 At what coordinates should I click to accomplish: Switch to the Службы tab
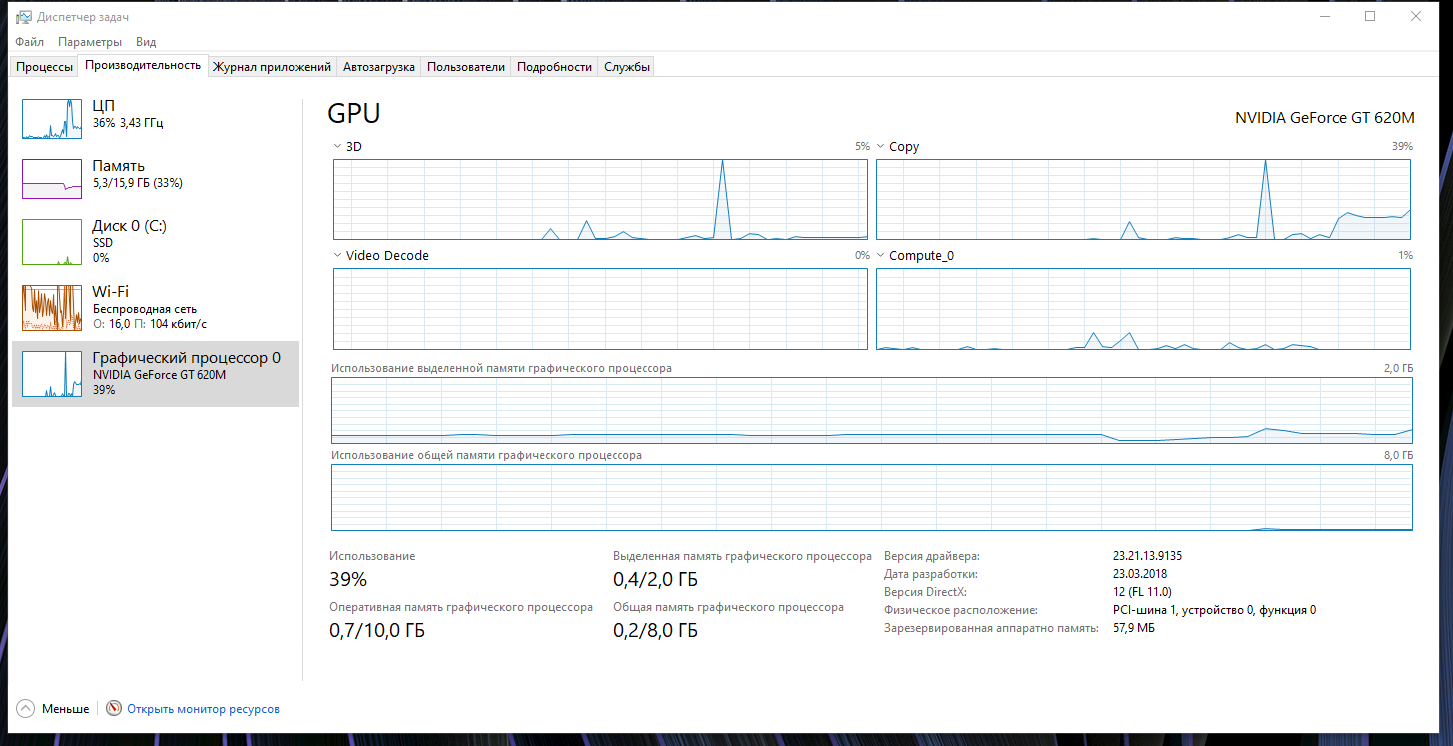tap(627, 67)
